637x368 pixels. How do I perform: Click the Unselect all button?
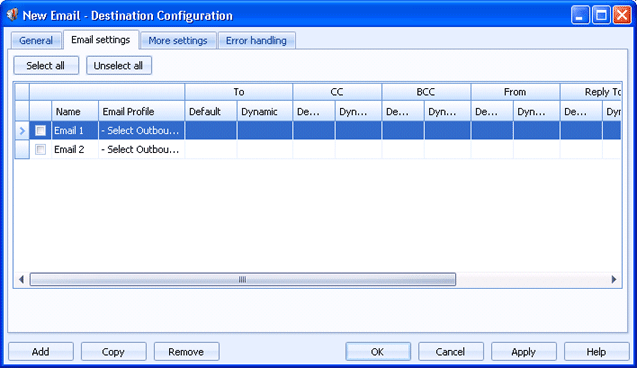point(119,65)
